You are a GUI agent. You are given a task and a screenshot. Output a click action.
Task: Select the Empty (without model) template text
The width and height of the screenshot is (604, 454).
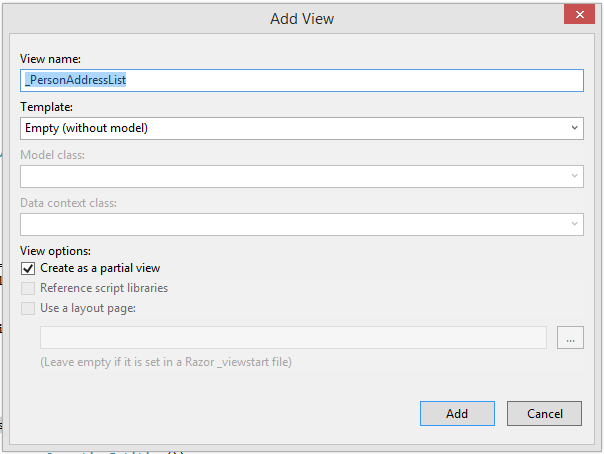point(87,128)
